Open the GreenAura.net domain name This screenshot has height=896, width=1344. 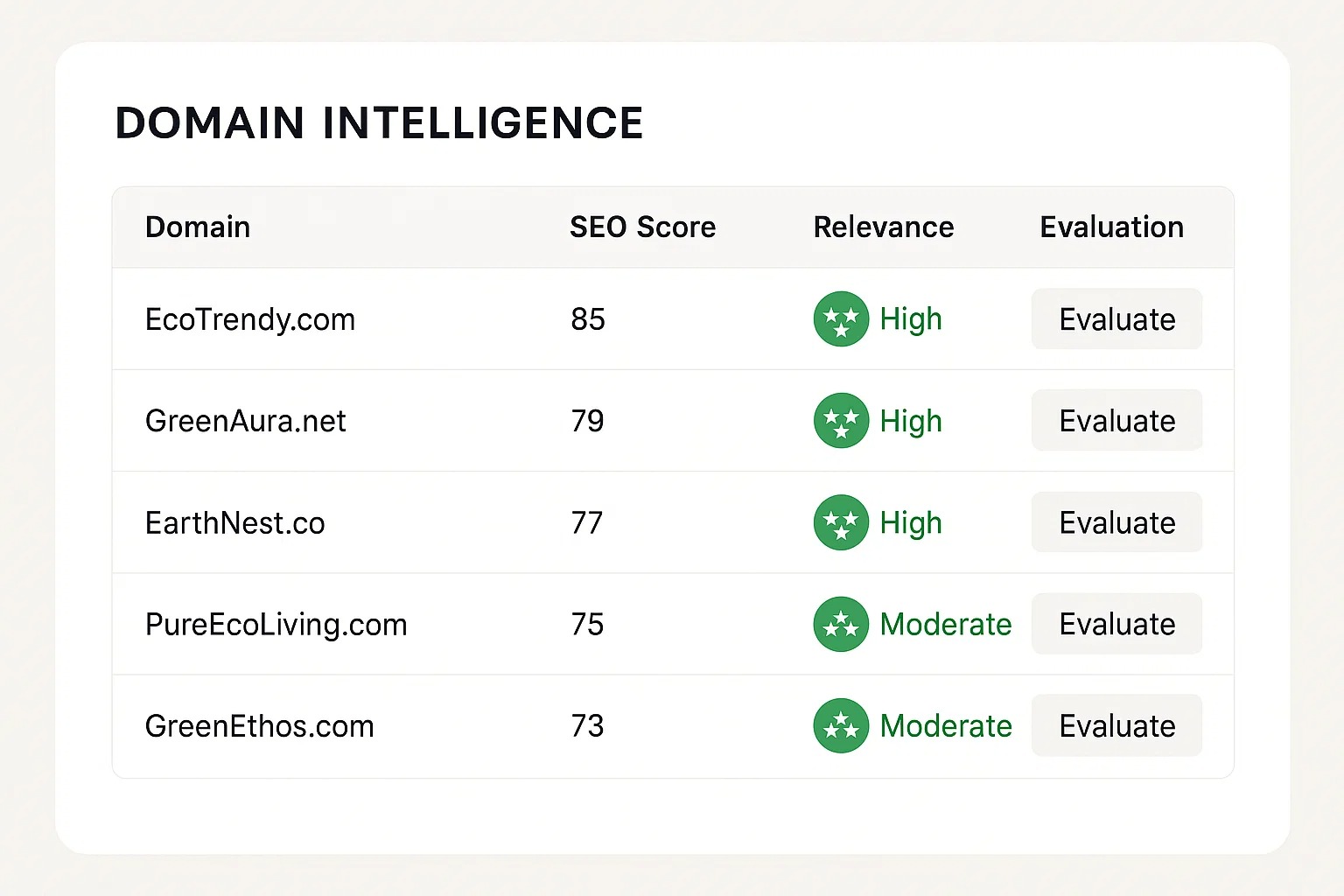tap(246, 421)
